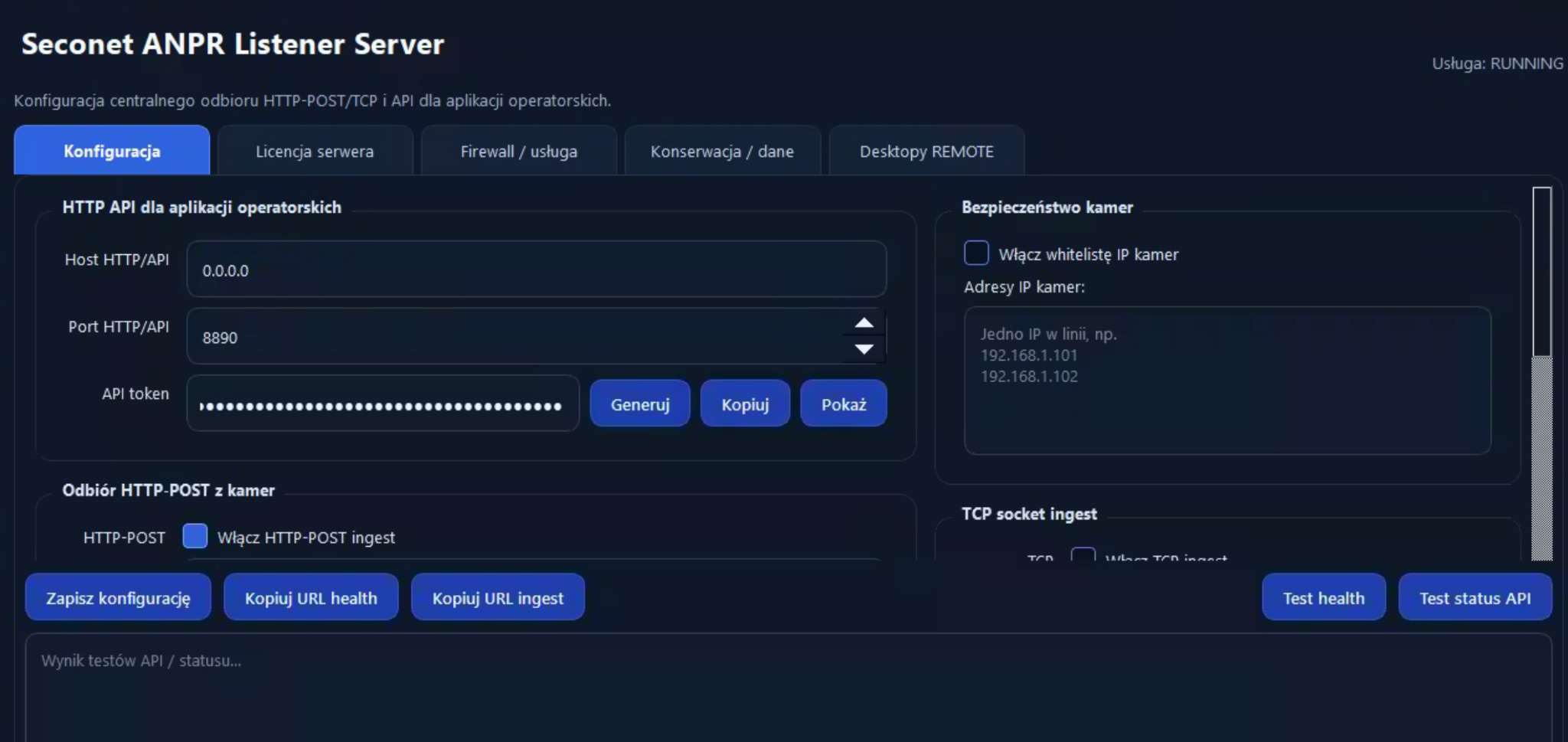The width and height of the screenshot is (1568, 742).
Task: Click the API token label
Action: tap(136, 394)
